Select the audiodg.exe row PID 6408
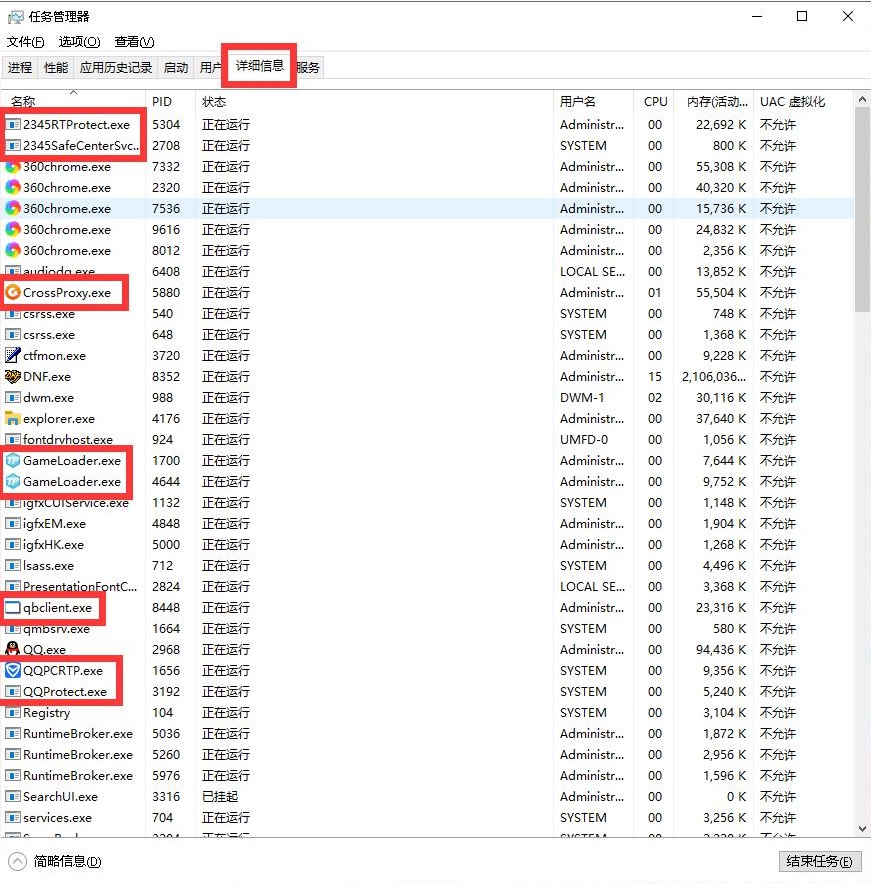Viewport: 871px width, 885px height. point(427,271)
